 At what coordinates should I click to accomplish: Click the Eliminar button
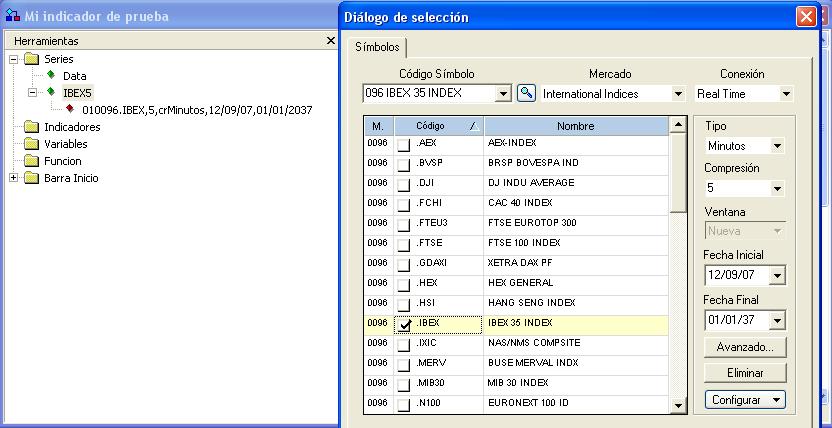(x=745, y=373)
